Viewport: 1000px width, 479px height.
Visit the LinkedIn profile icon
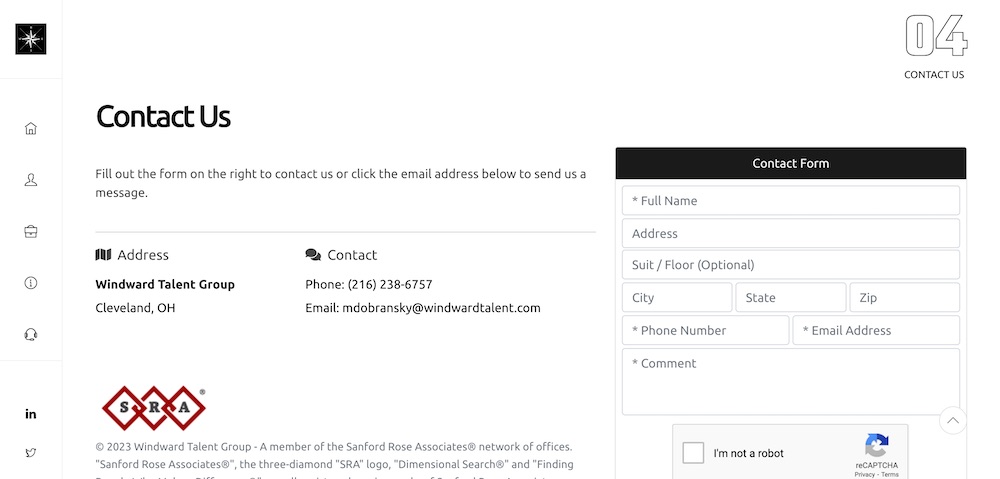[31, 414]
